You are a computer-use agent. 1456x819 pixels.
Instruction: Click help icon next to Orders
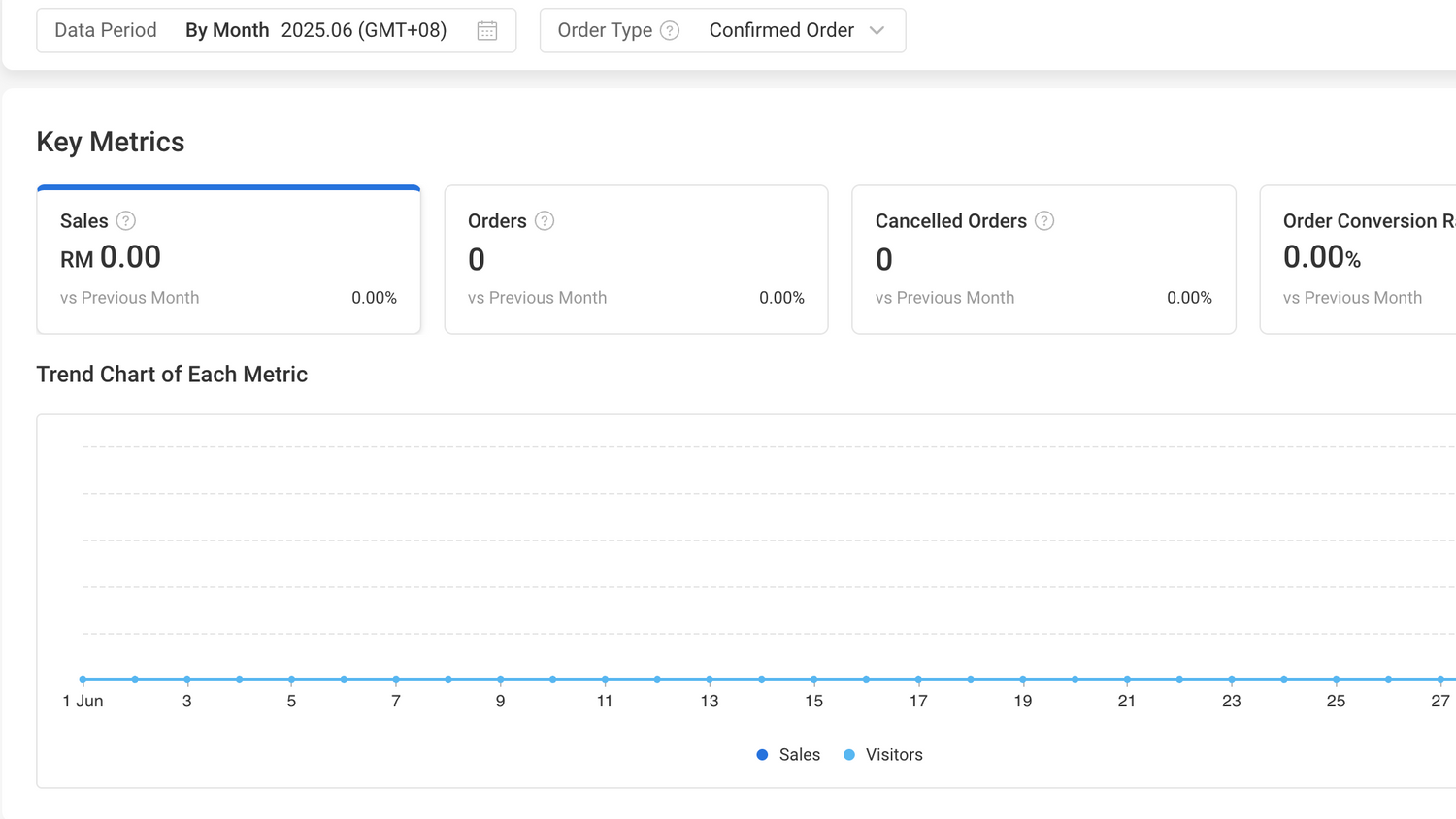pos(545,221)
